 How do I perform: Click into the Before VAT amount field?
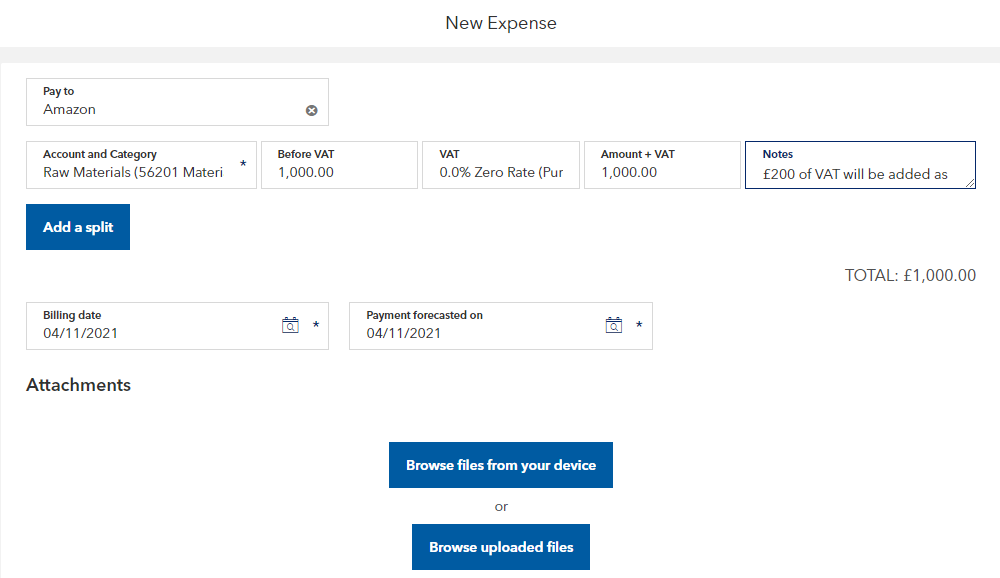coord(338,172)
